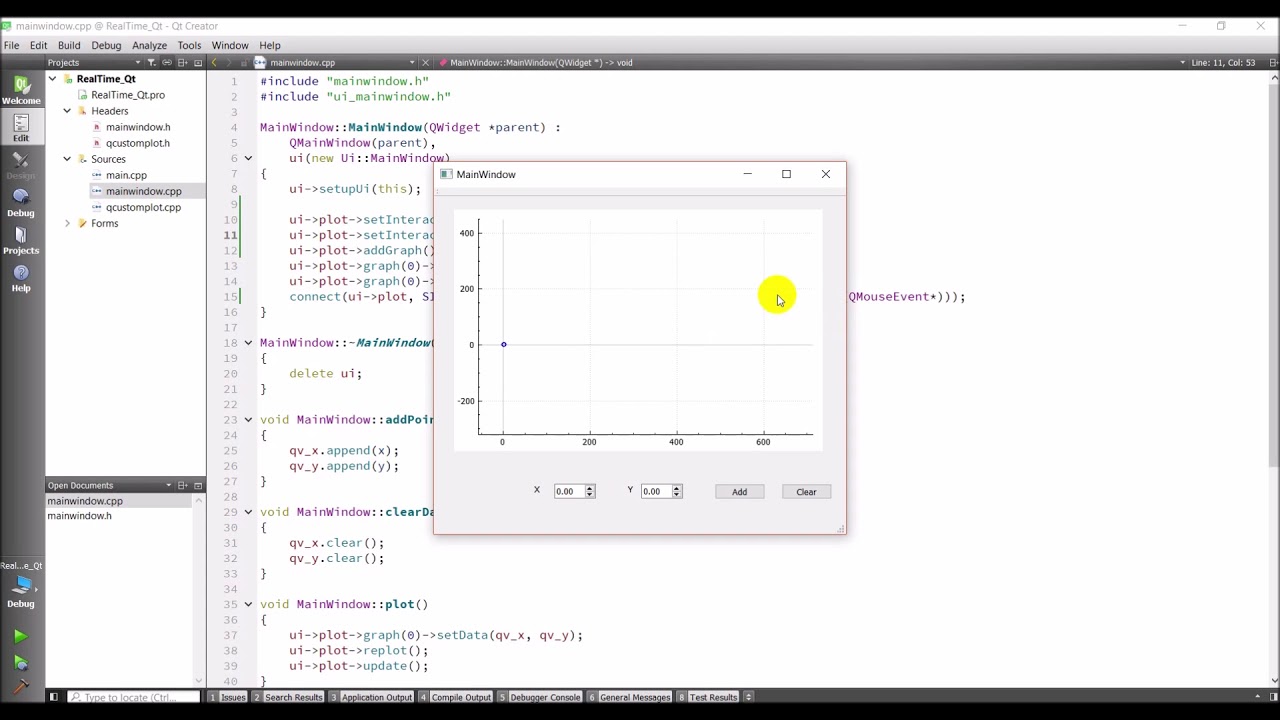The width and height of the screenshot is (1280, 720).
Task: Focus the X value input field
Action: point(569,491)
